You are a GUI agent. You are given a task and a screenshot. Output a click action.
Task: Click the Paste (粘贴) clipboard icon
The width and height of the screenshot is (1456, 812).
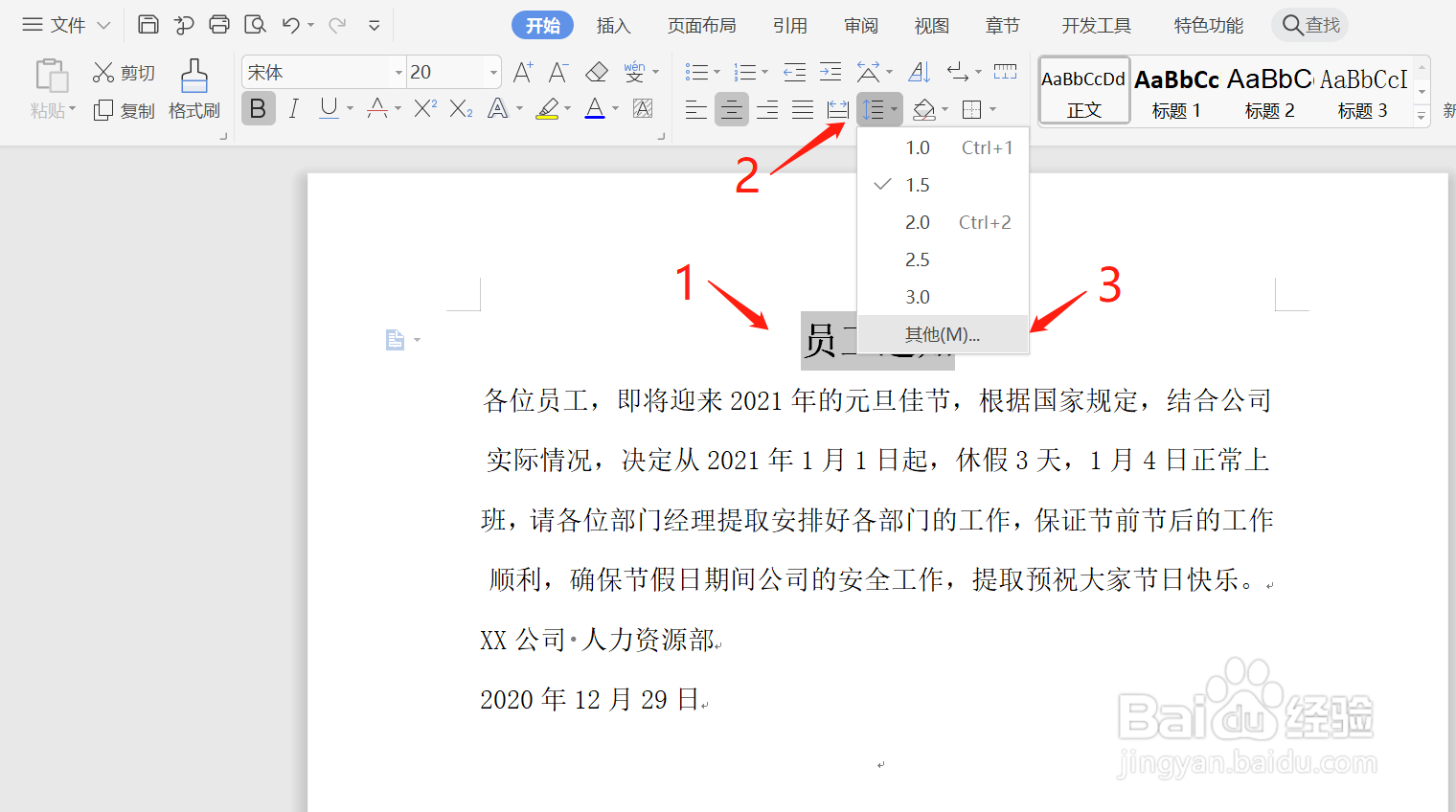pos(51,76)
